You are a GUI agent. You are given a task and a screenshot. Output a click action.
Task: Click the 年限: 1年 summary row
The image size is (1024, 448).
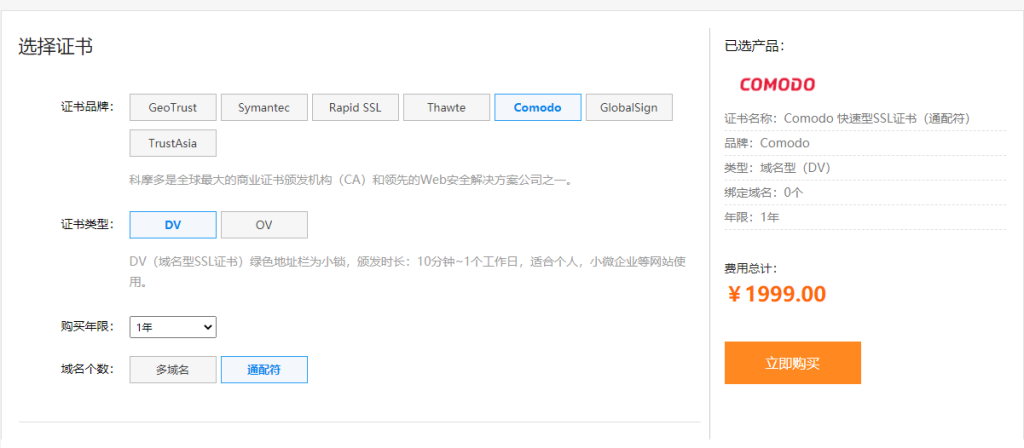(x=865, y=217)
